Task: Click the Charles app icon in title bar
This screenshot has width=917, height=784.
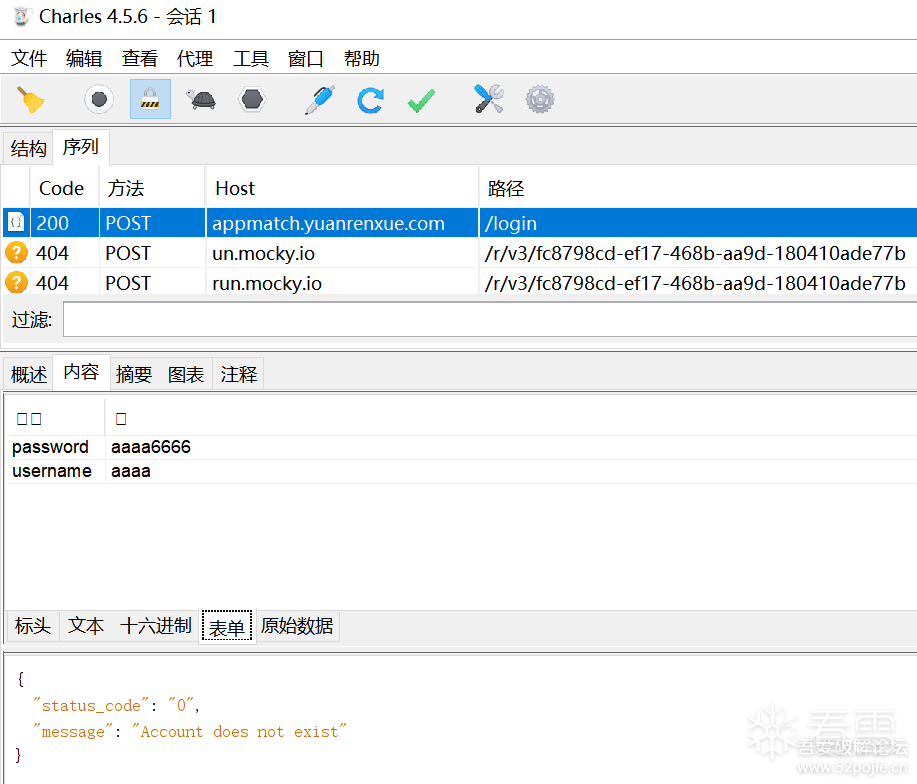Action: [x=21, y=16]
